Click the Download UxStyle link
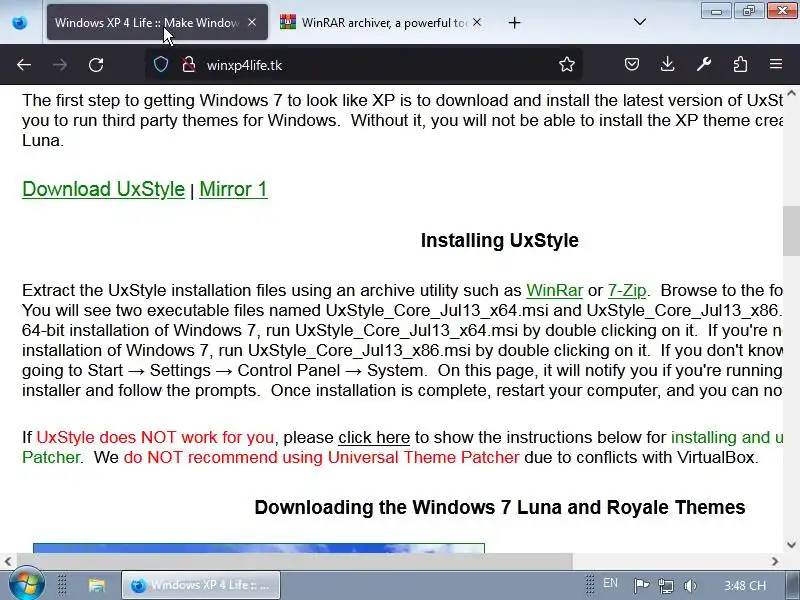This screenshot has width=800, height=600. [x=103, y=189]
